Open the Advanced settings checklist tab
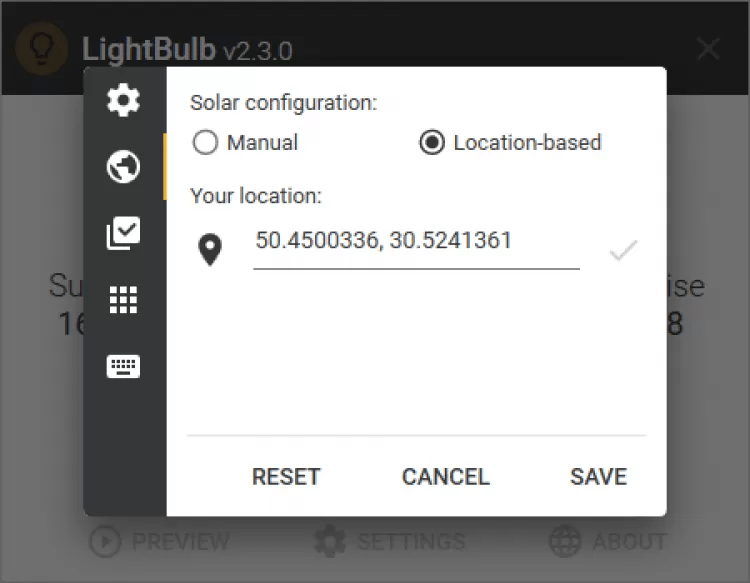This screenshot has height=583, width=750. pyautogui.click(x=124, y=234)
